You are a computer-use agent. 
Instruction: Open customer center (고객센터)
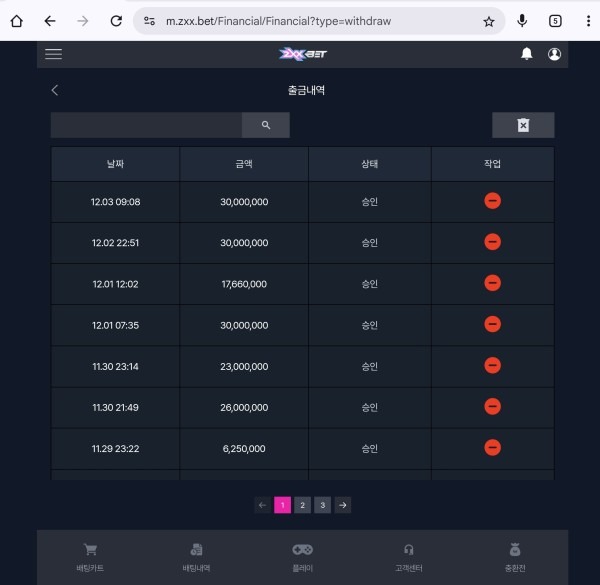408,556
